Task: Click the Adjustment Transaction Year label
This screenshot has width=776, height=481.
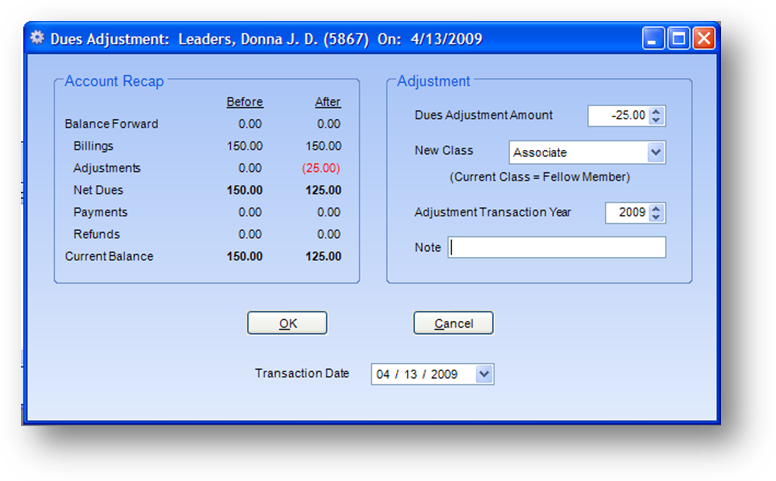Action: [x=492, y=212]
